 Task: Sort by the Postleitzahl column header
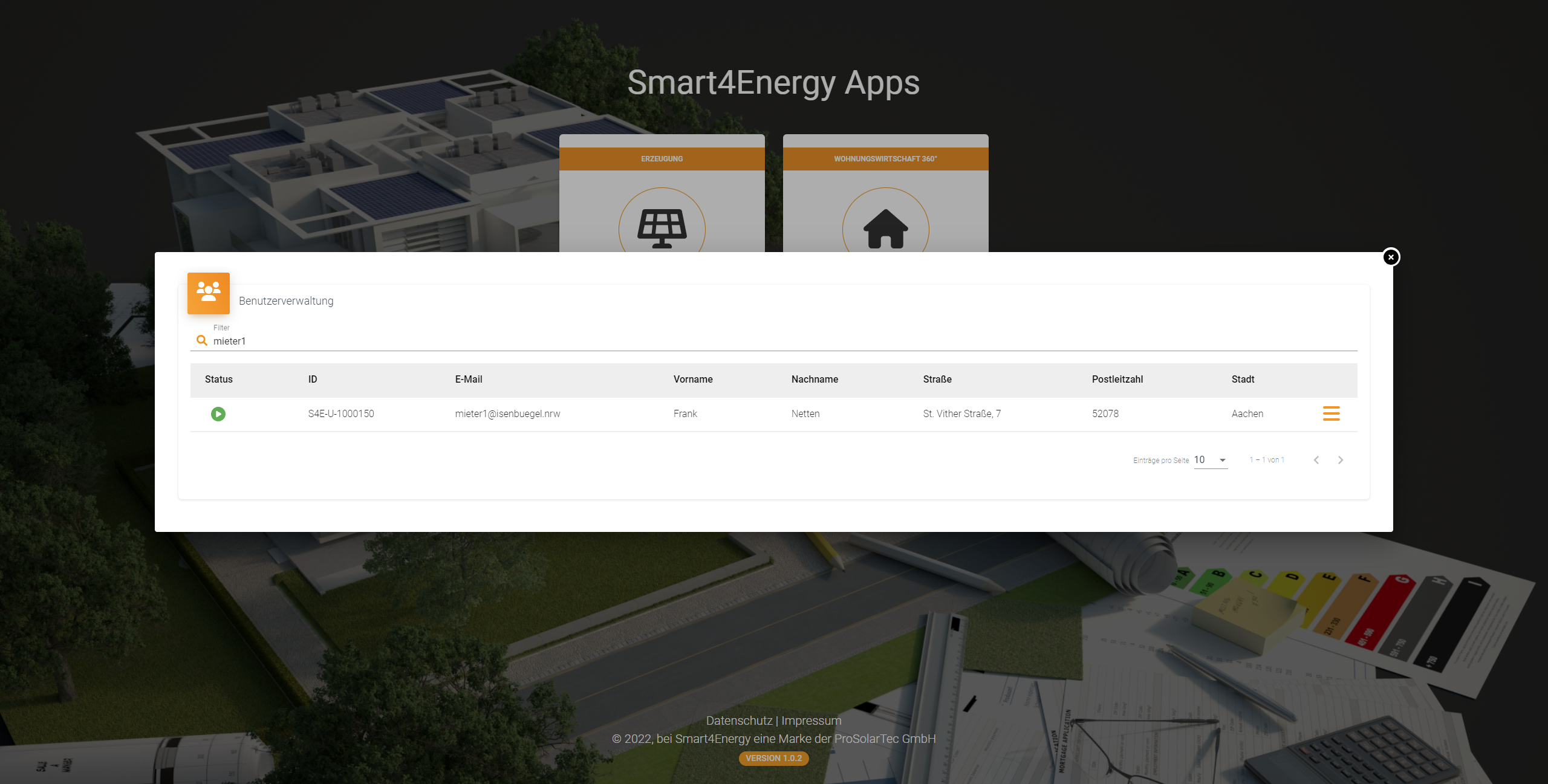1117,380
